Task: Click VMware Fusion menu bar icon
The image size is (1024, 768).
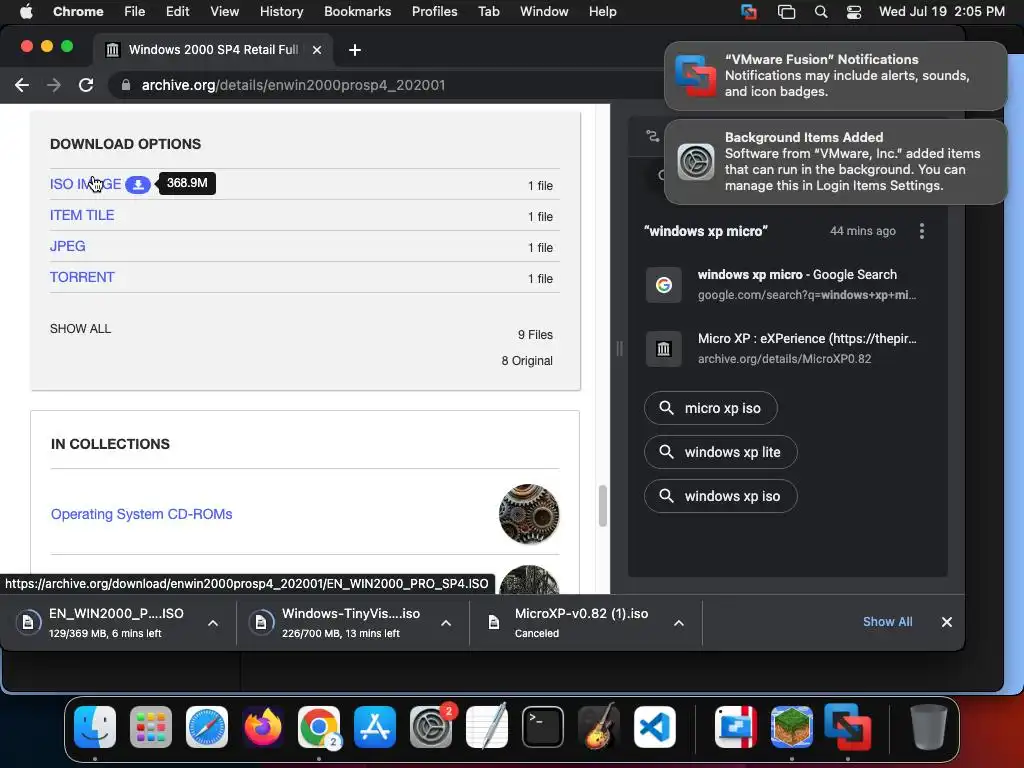Action: pos(749,12)
